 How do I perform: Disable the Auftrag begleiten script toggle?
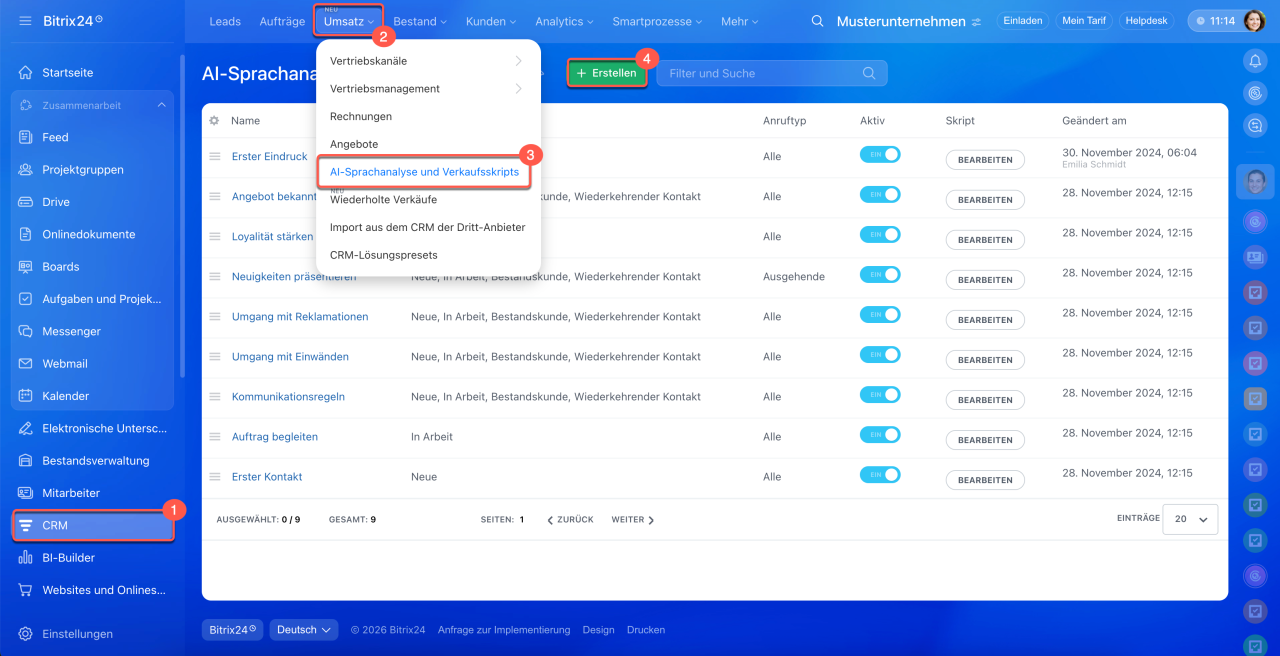click(880, 435)
